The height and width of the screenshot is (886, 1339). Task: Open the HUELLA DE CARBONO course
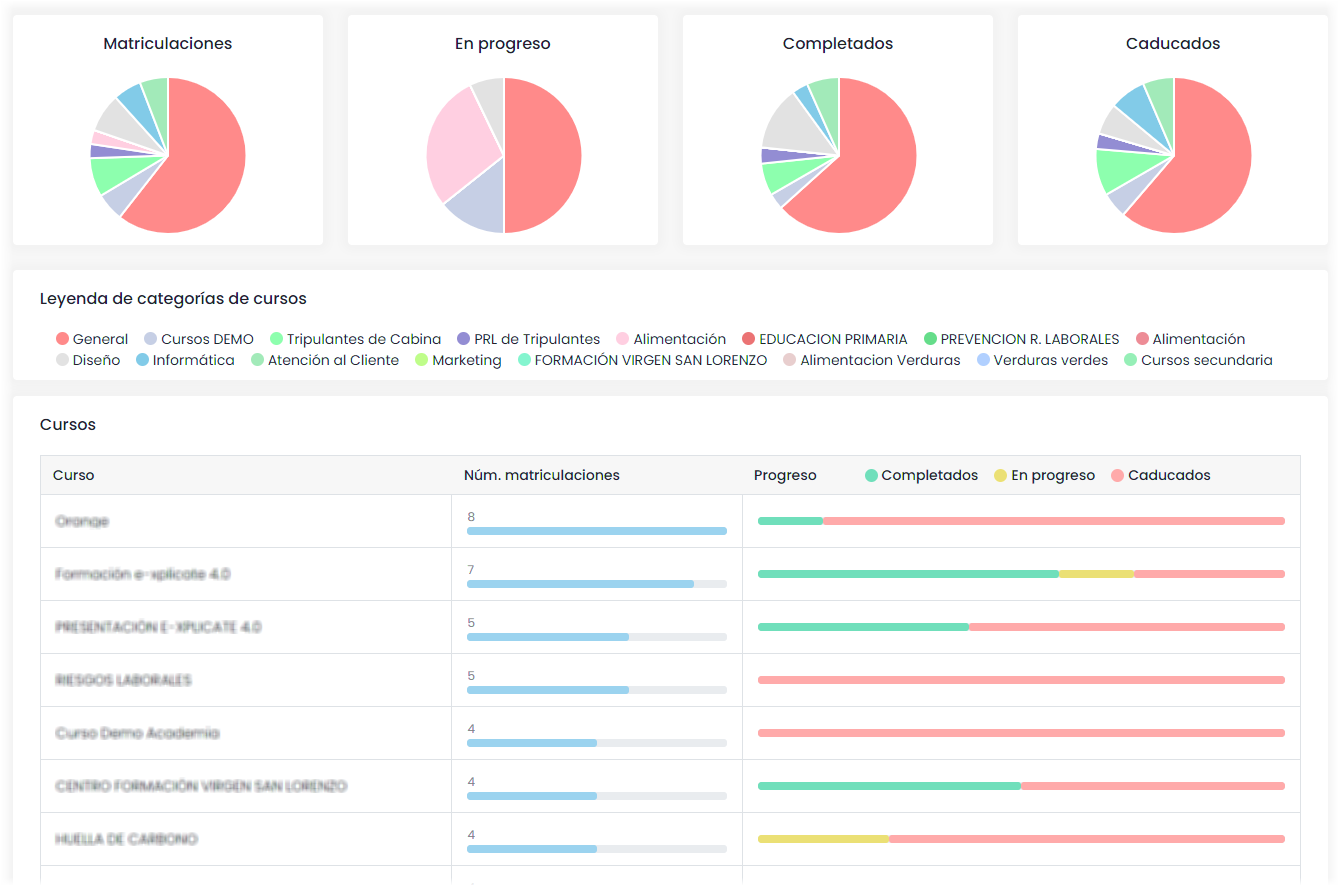(127, 839)
